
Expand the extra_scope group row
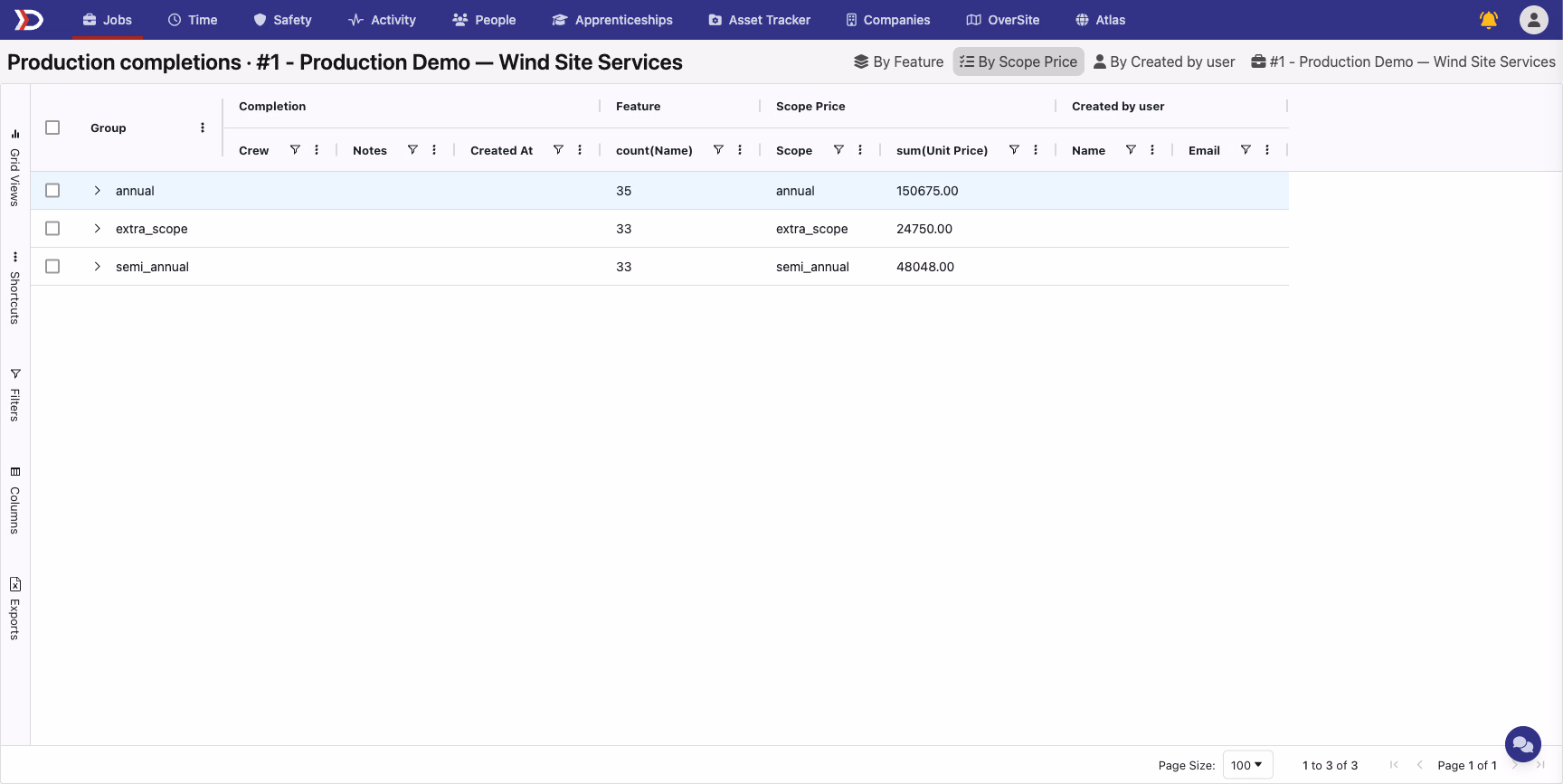[98, 229]
